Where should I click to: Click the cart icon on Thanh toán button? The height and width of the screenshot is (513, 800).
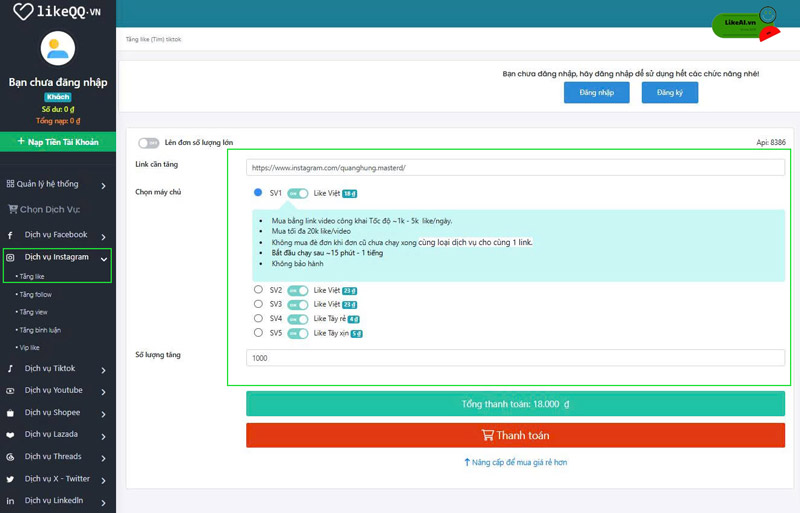[488, 435]
